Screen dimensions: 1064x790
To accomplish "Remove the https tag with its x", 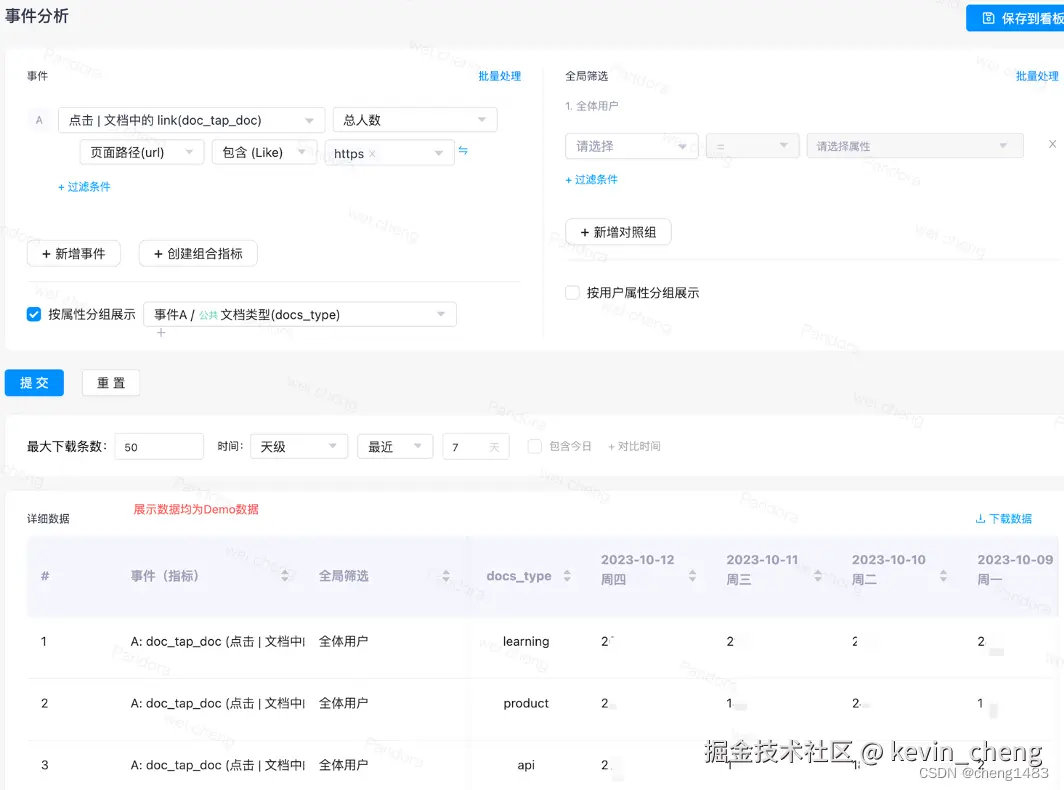I will pos(372,154).
